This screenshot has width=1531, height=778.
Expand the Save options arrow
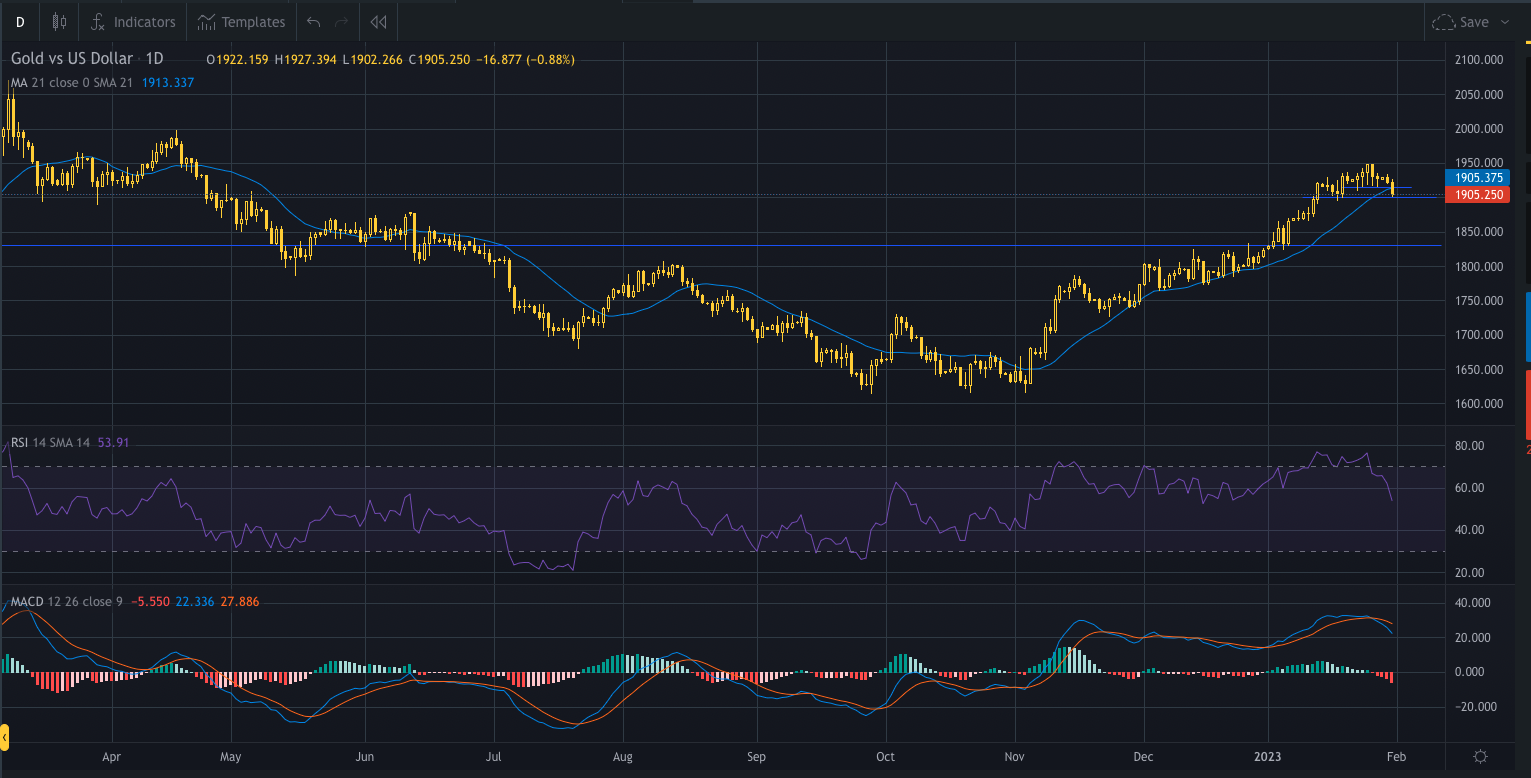pos(1505,21)
